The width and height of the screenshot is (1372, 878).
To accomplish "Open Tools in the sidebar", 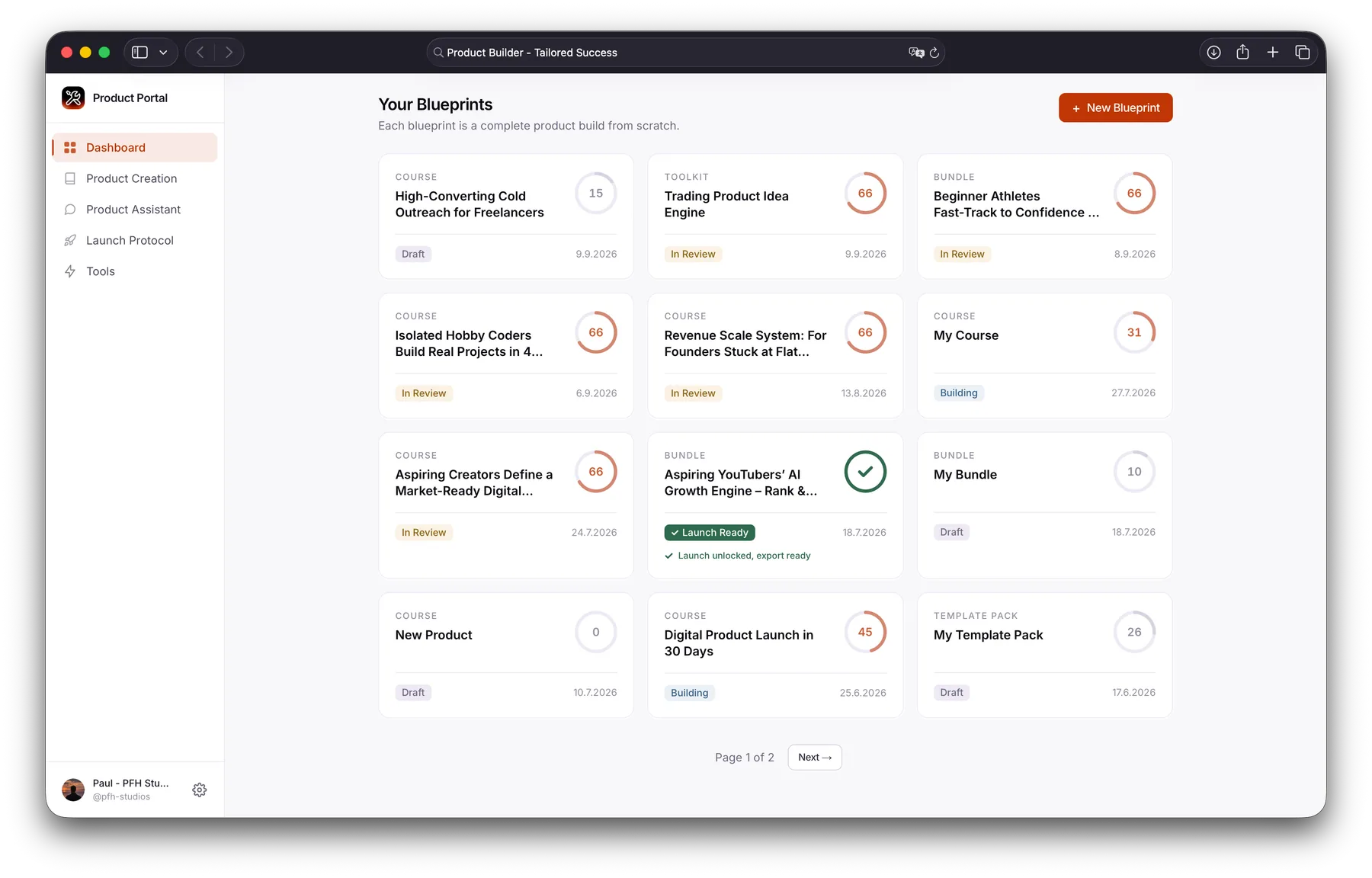I will [135, 271].
